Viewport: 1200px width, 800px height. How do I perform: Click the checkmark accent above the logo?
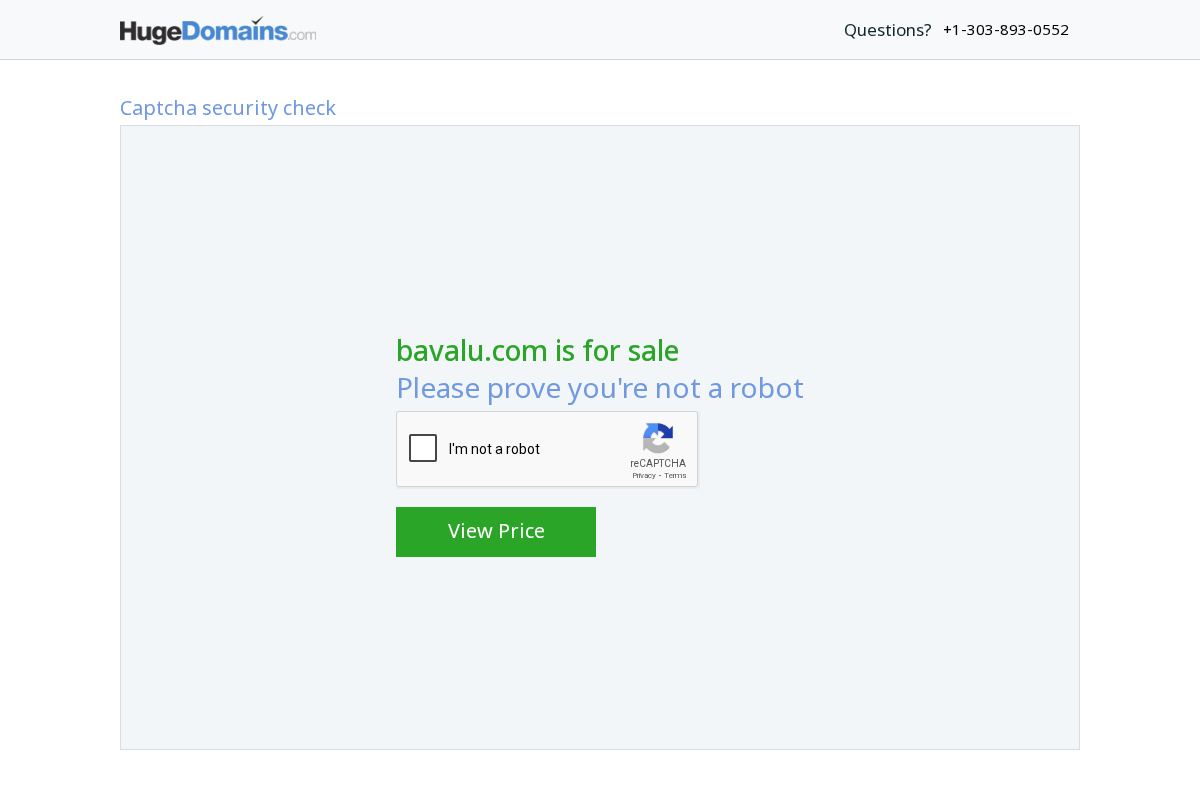pyautogui.click(x=257, y=18)
